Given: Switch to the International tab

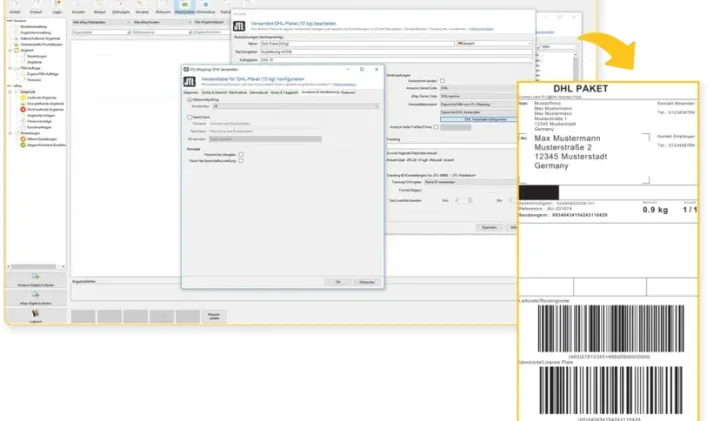Looking at the screenshot, I should click(259, 93).
